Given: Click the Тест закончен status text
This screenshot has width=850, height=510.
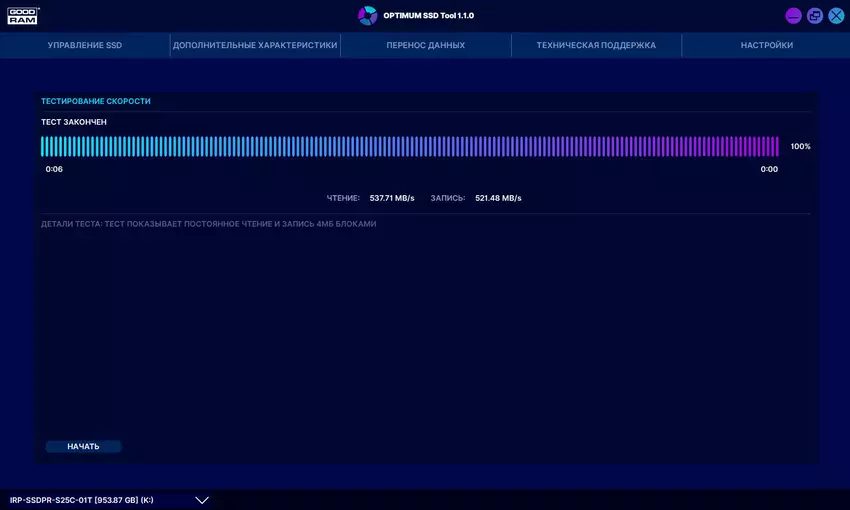Looking at the screenshot, I should (x=74, y=122).
